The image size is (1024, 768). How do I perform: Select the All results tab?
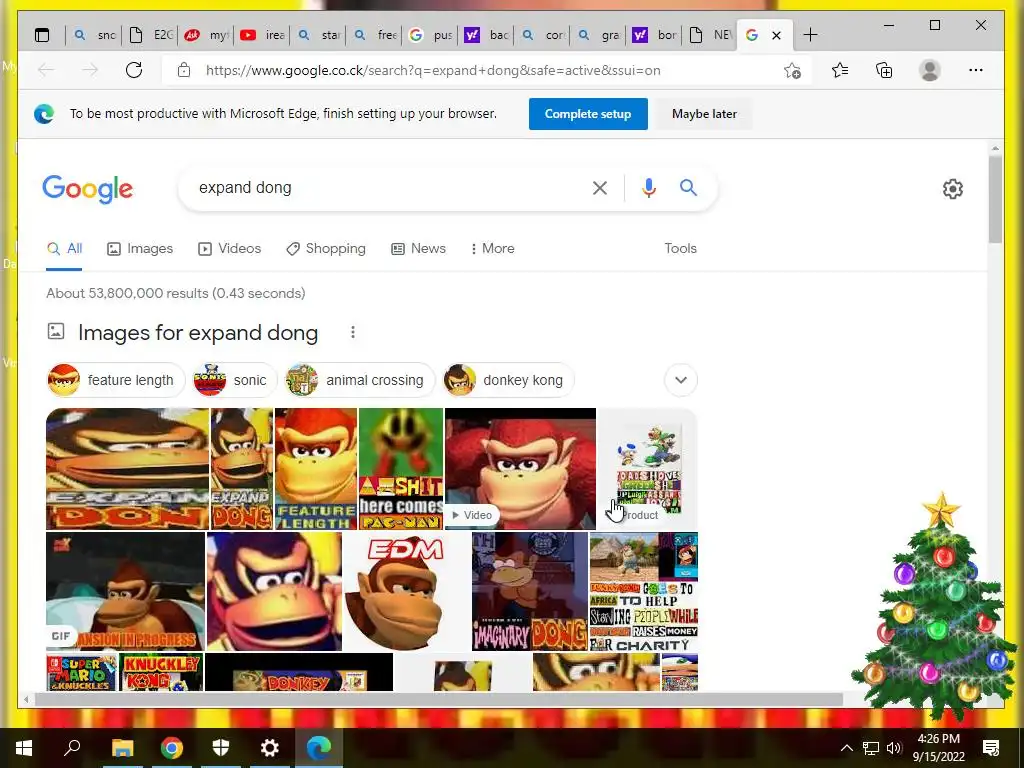(64, 249)
